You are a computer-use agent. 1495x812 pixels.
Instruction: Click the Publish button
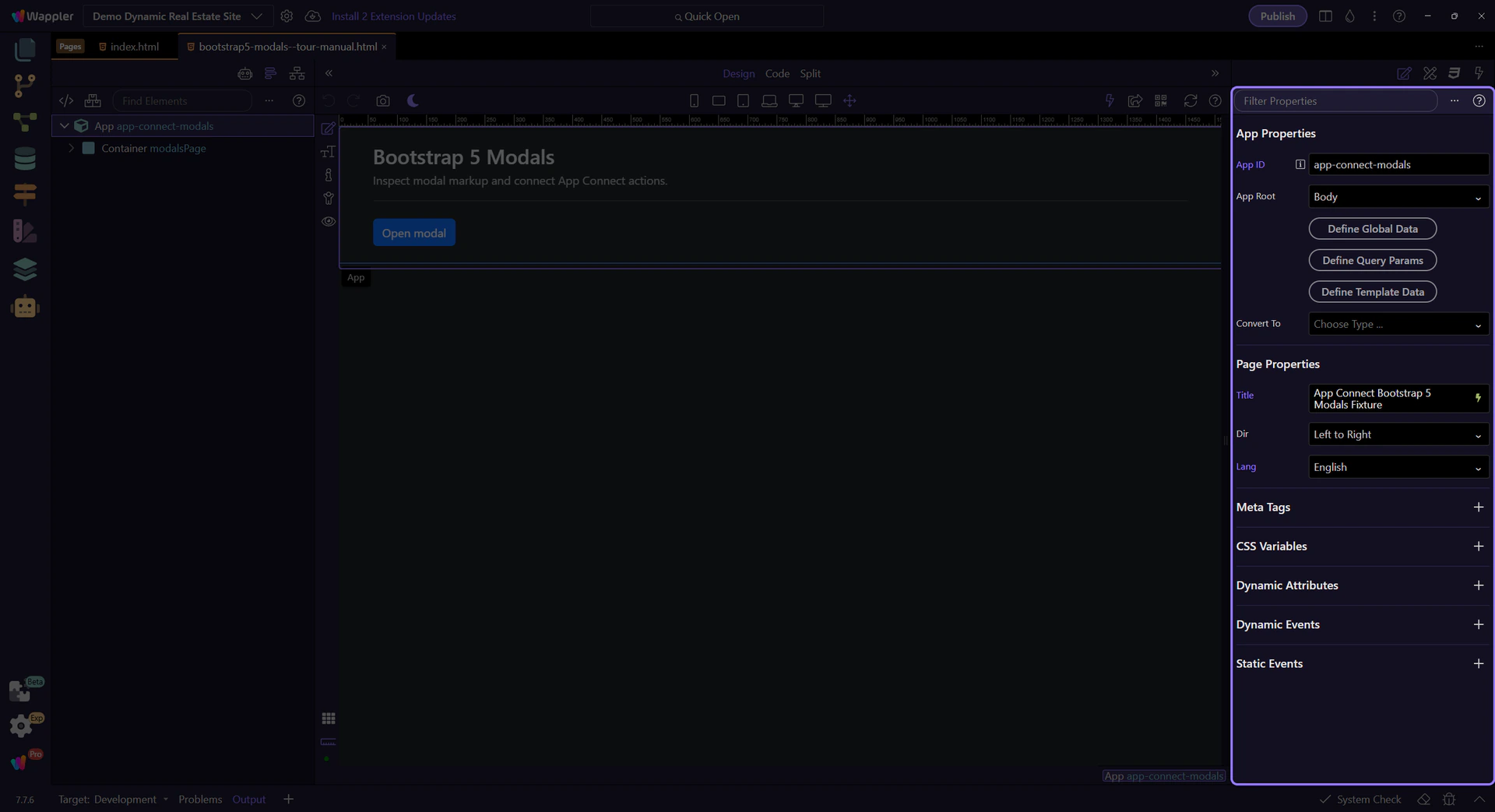click(1277, 16)
